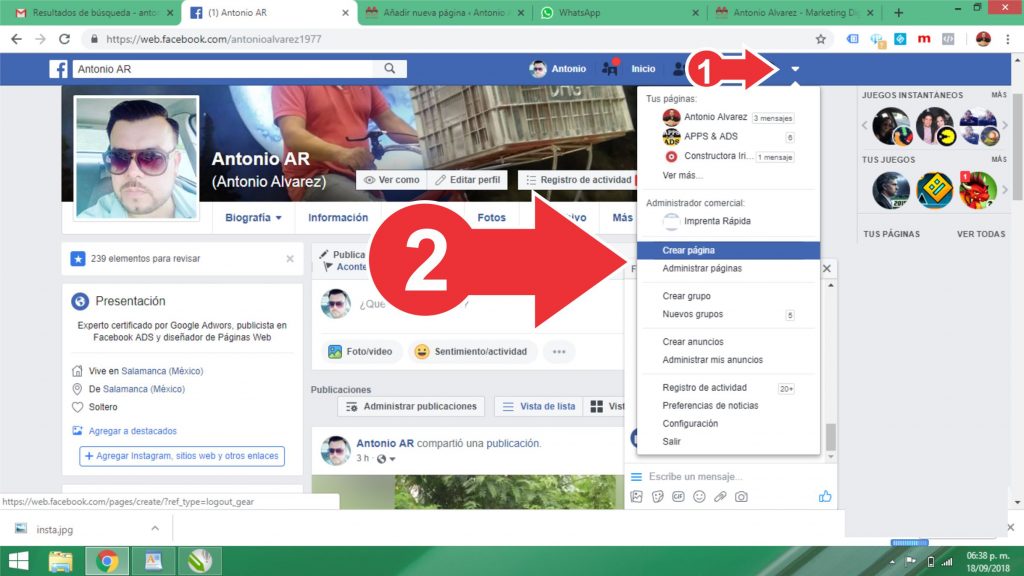
Task: Select Crear página menu entry
Action: coord(728,250)
